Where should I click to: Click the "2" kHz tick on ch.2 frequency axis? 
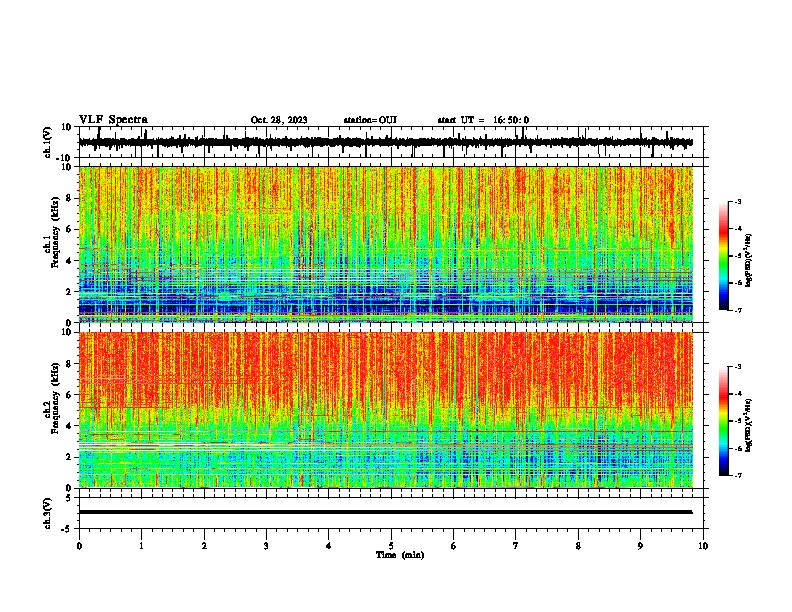click(x=70, y=457)
